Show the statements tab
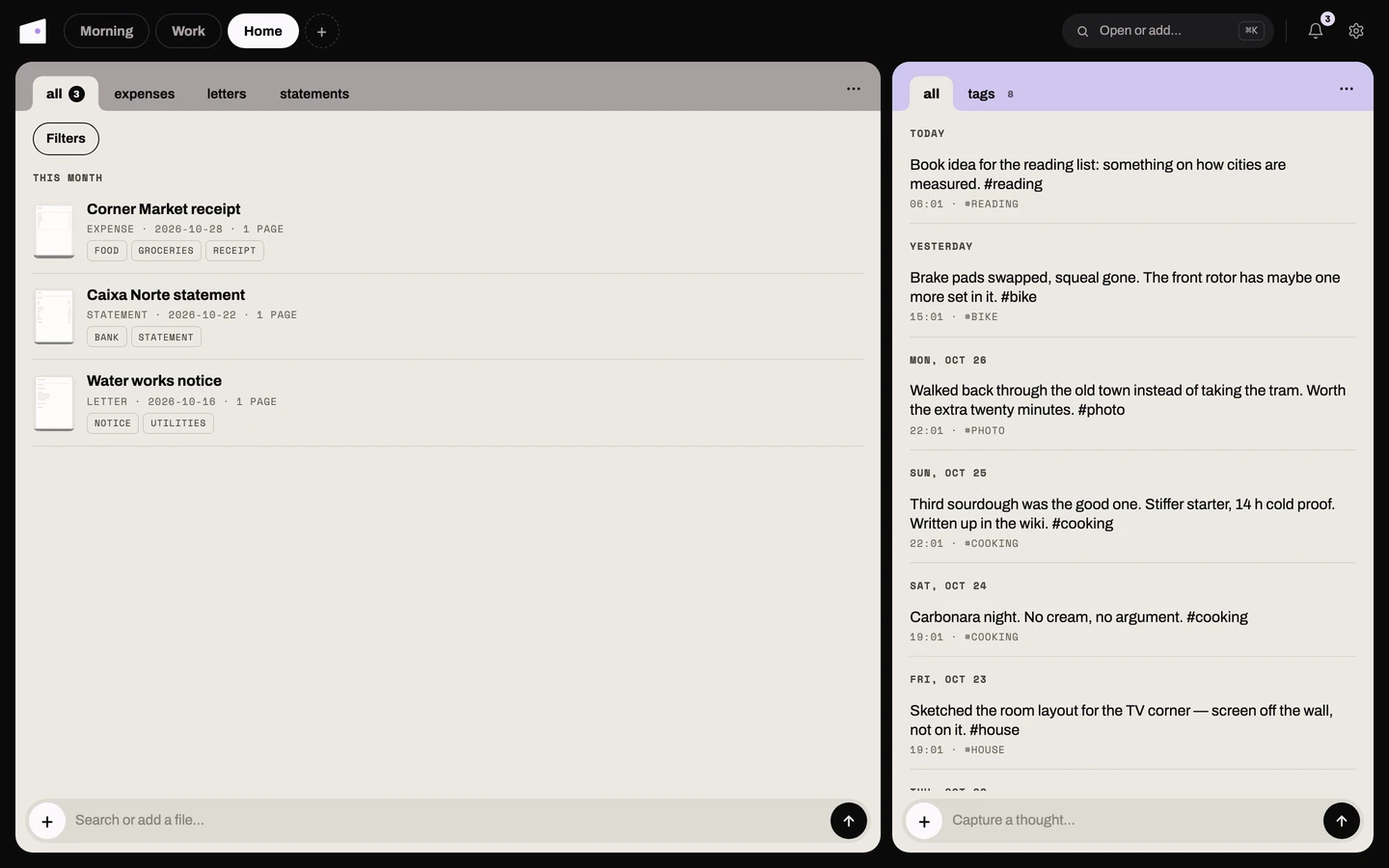Viewport: 1389px width, 868px height. [x=314, y=94]
